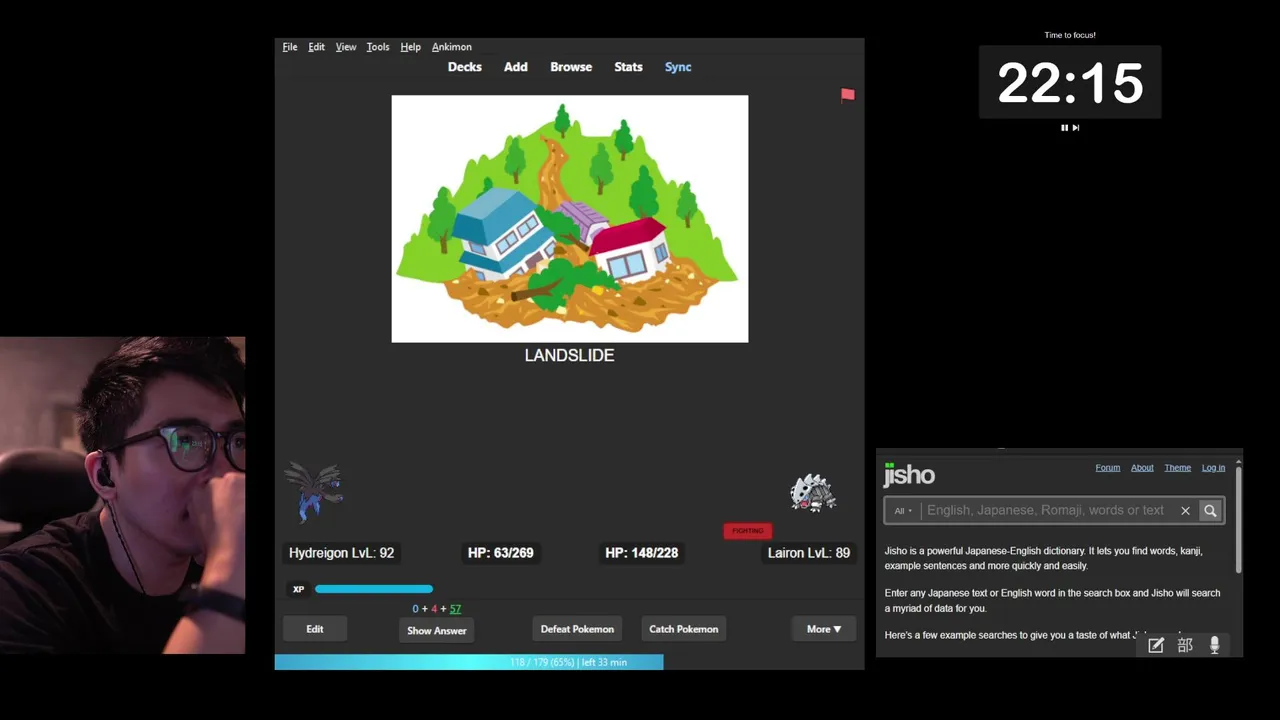
Task: Activate Jisho voice input microphone
Action: (x=1214, y=646)
